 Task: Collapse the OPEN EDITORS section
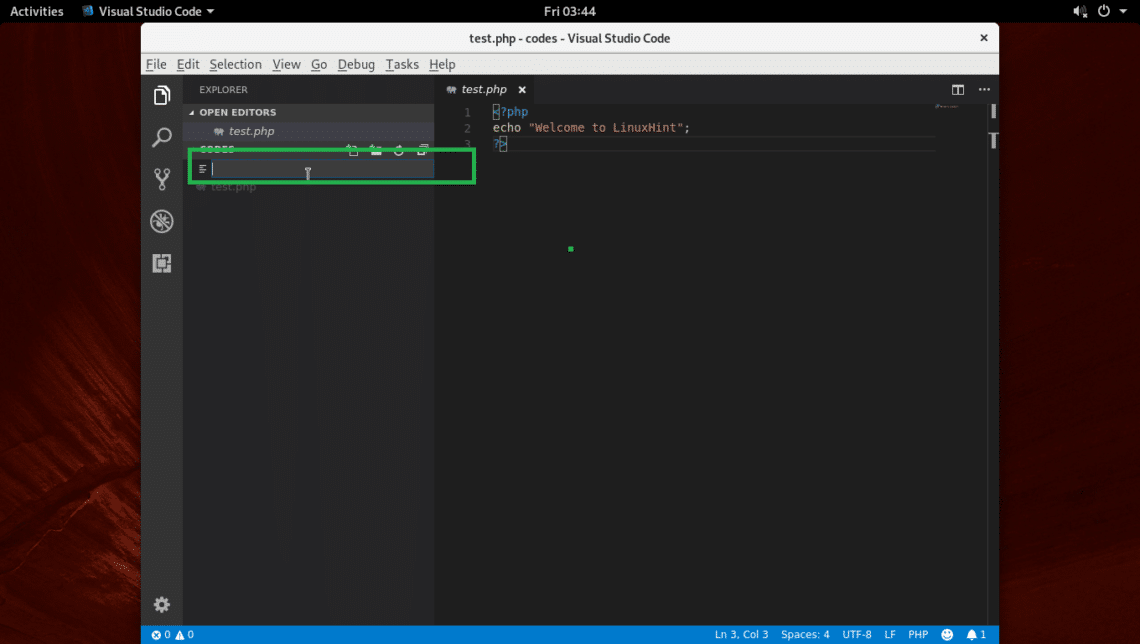[237, 112]
